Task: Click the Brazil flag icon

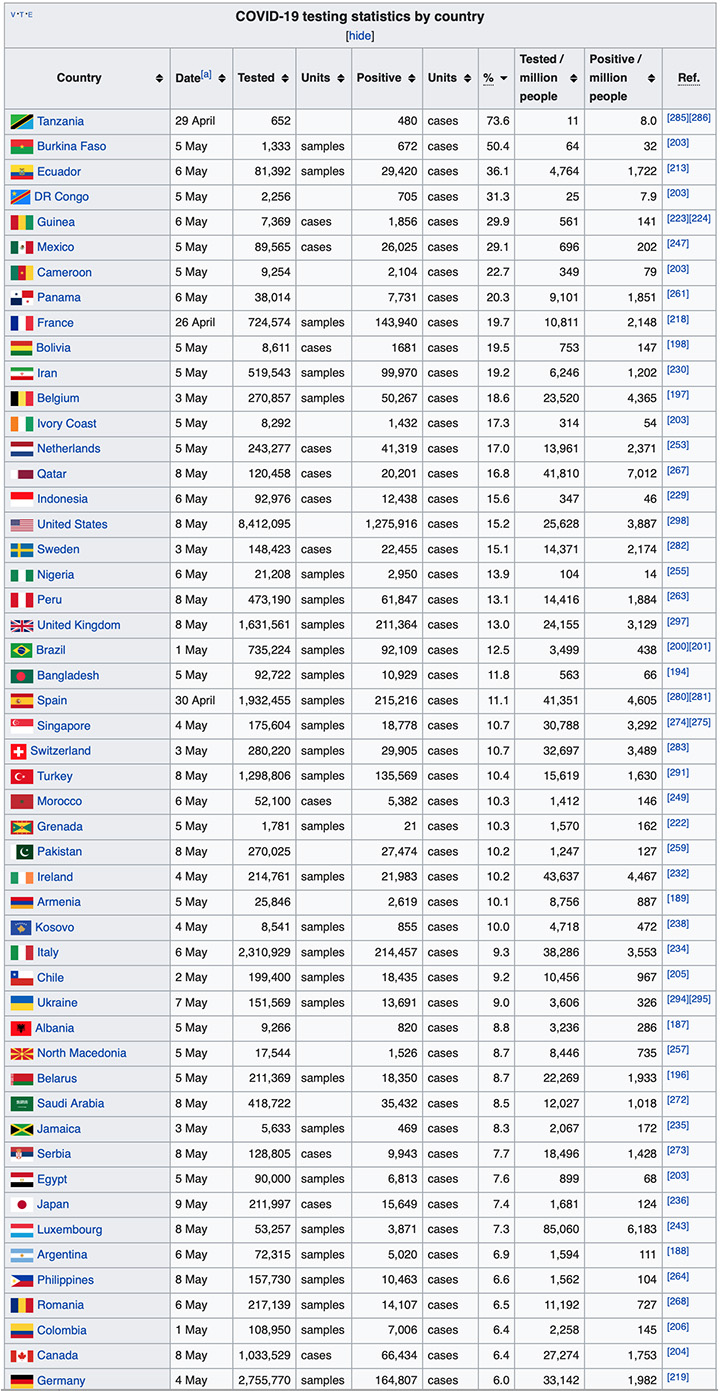Action: pyautogui.click(x=21, y=651)
